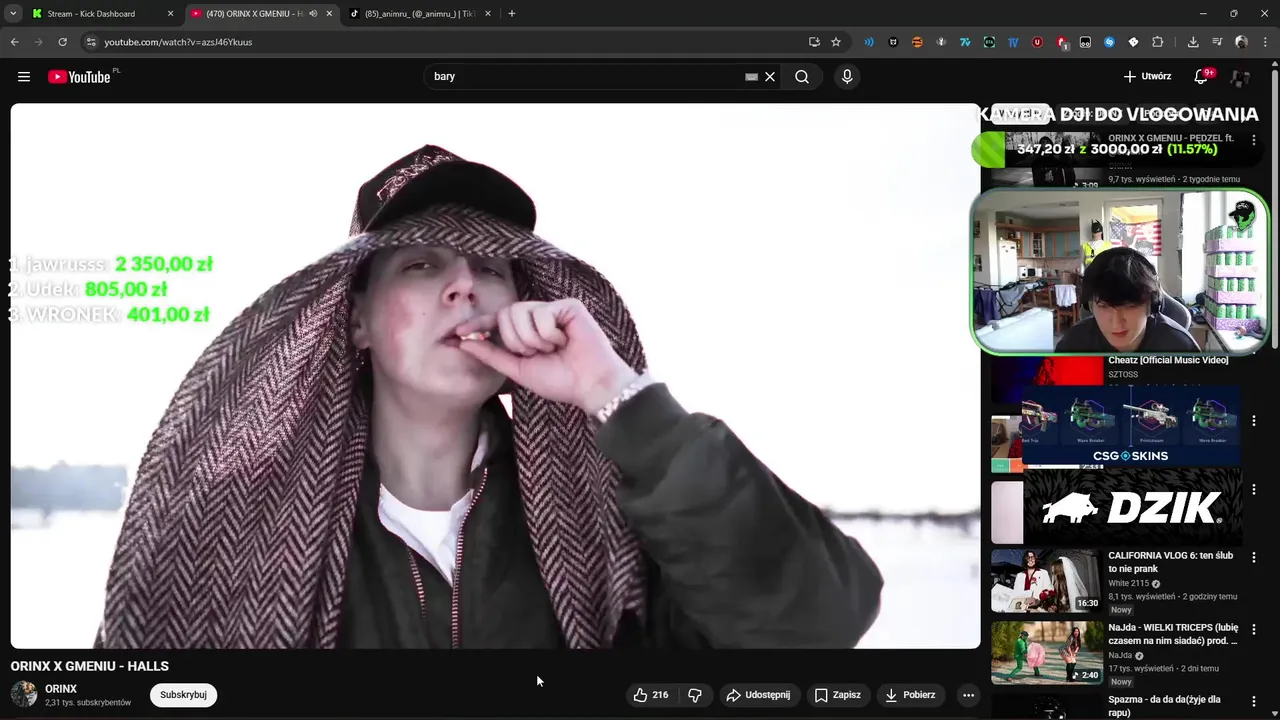Save the video with Zapisz

coord(838,695)
